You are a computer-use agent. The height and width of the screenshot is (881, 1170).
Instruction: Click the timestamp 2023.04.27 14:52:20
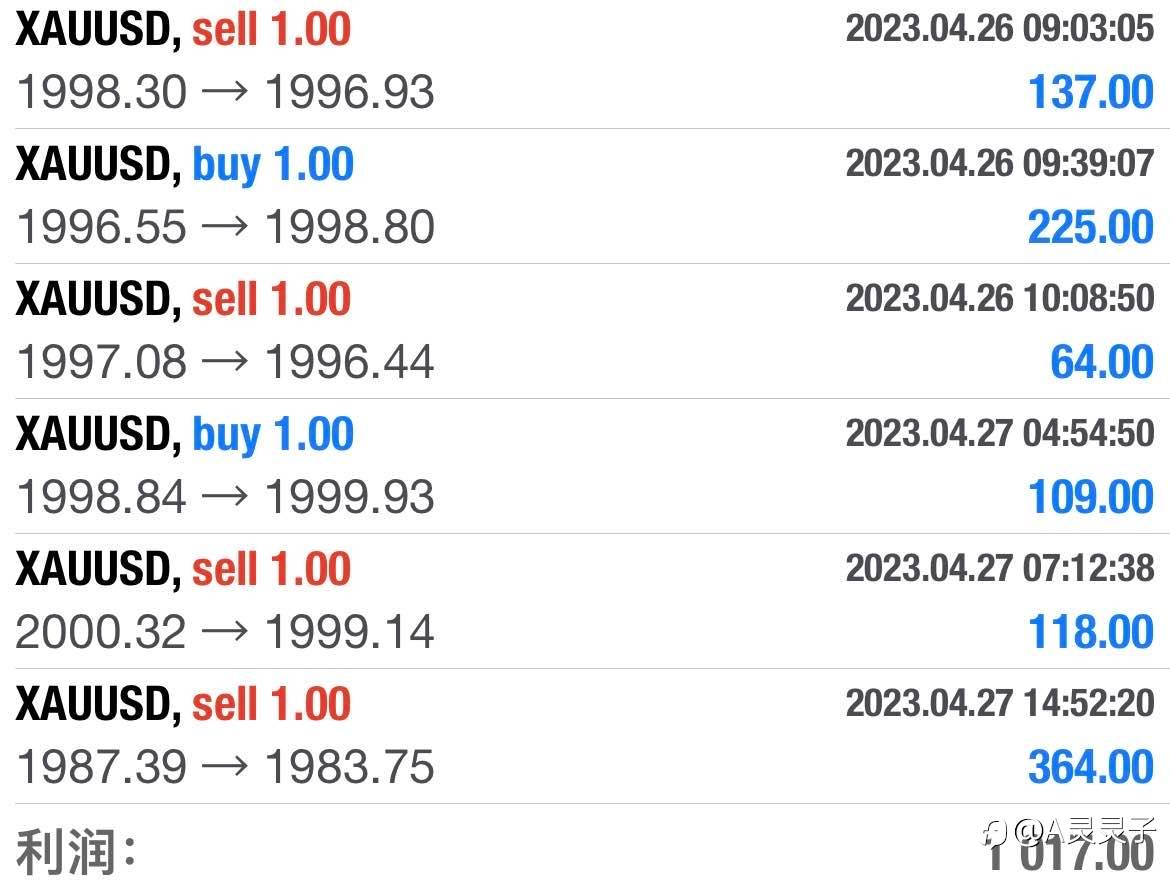click(999, 703)
